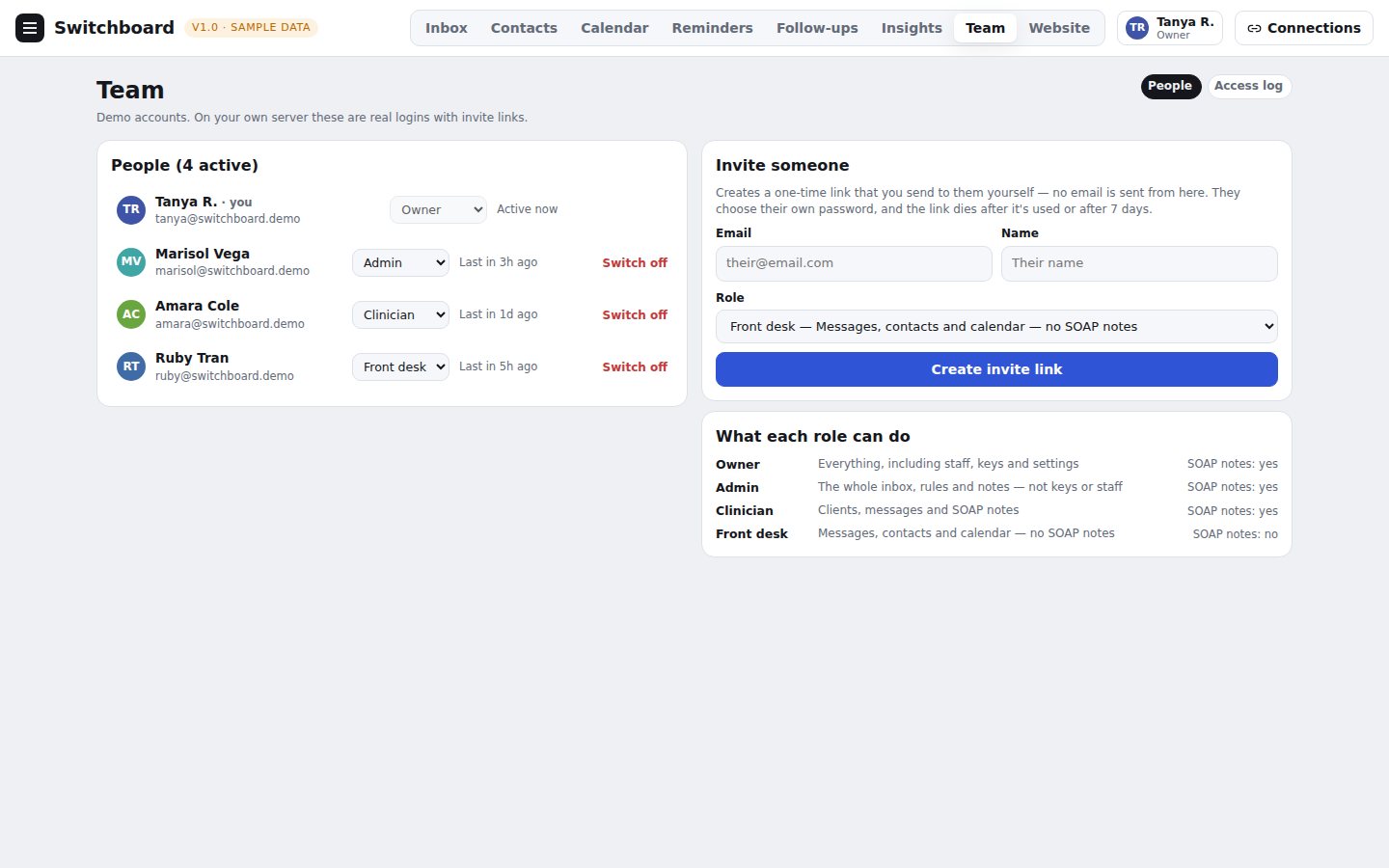Open Tanya R.'s Owner role dropdown
The height and width of the screenshot is (868, 1389).
click(x=438, y=209)
